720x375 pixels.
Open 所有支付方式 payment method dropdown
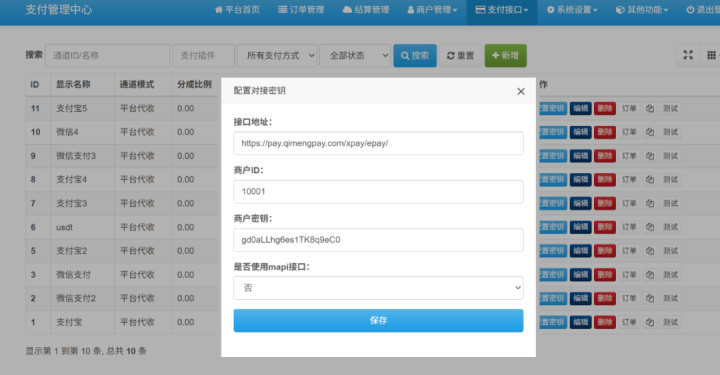point(277,56)
